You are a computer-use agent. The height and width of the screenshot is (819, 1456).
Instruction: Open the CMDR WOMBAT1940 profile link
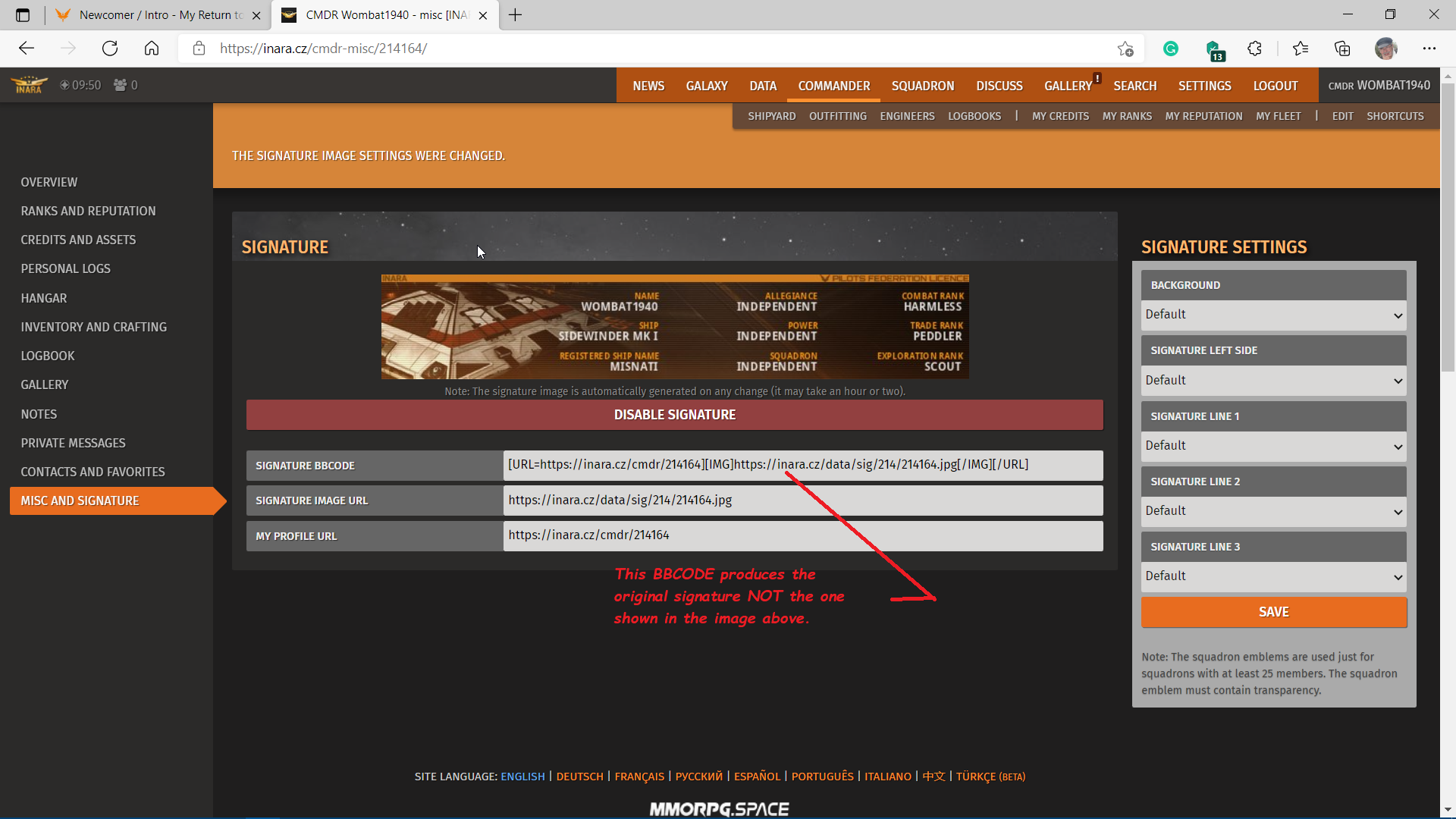click(1379, 86)
